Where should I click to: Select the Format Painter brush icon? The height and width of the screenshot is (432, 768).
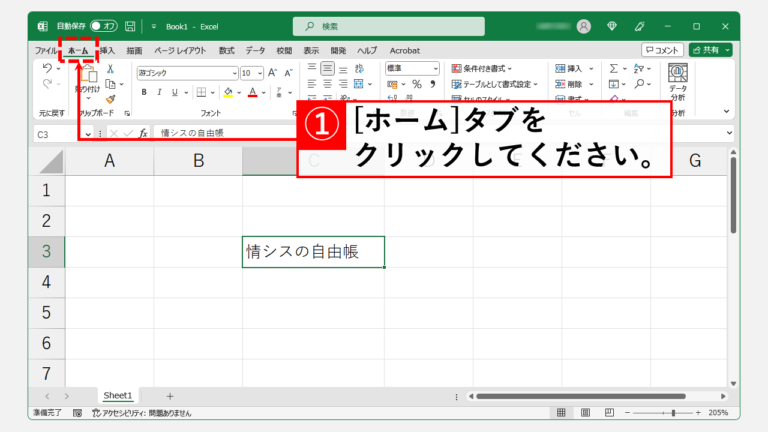tap(111, 99)
